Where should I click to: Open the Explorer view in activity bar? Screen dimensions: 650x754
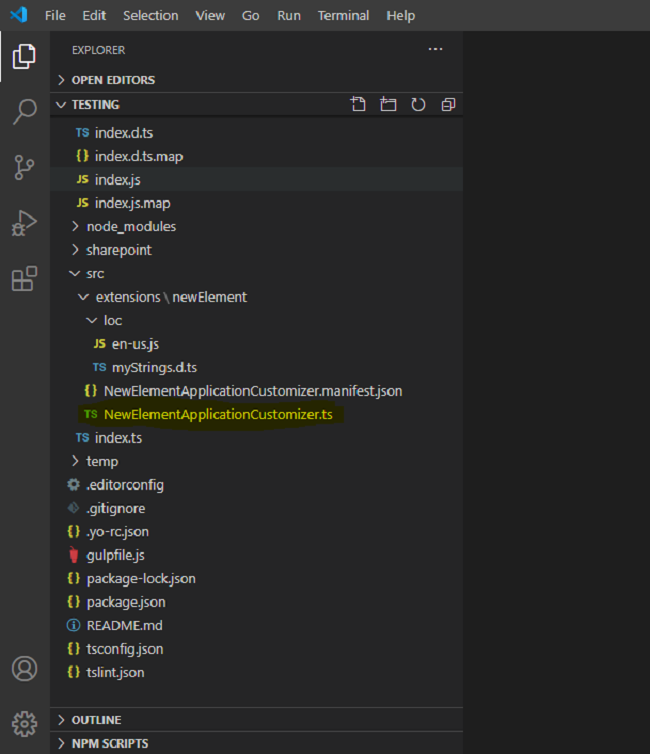point(24,57)
